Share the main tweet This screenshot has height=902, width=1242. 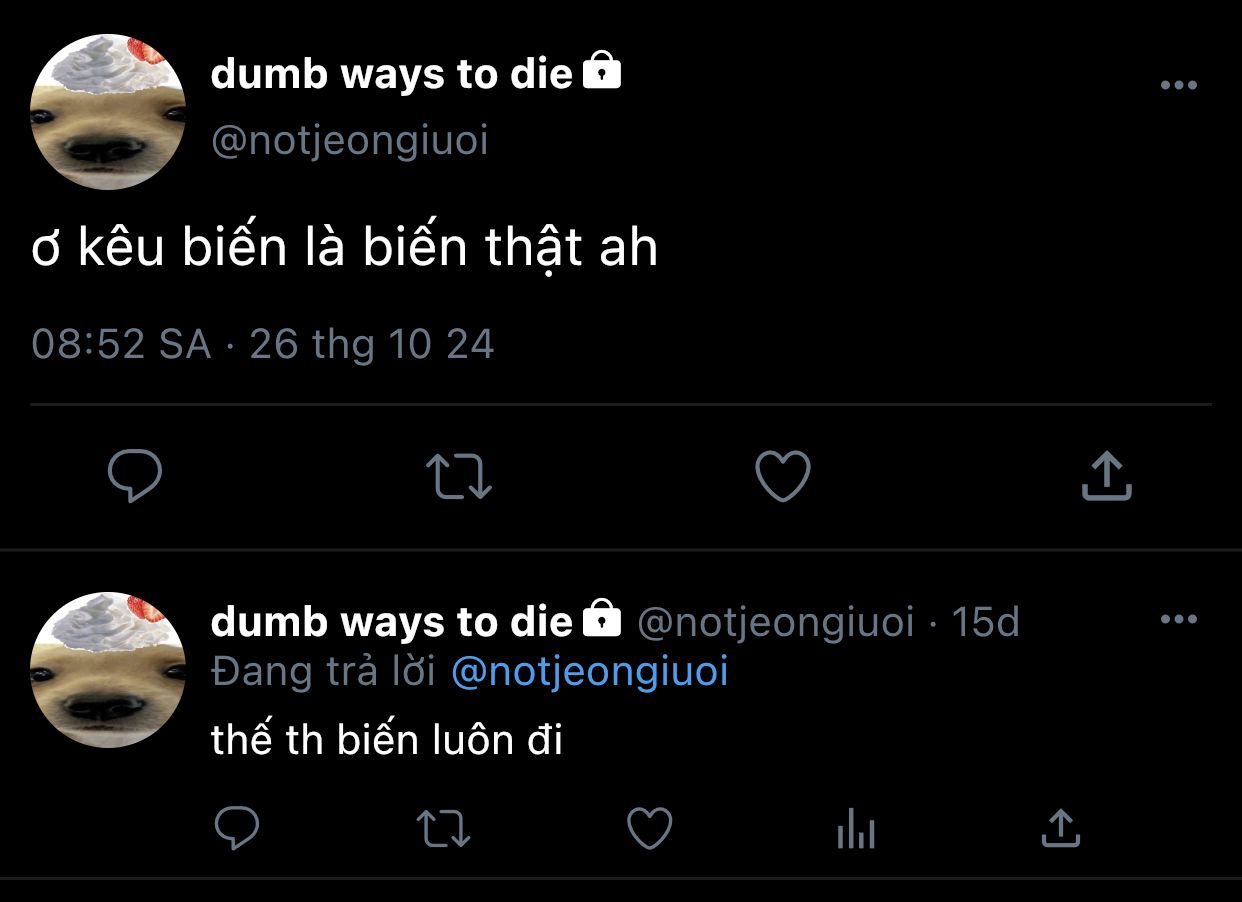1107,476
